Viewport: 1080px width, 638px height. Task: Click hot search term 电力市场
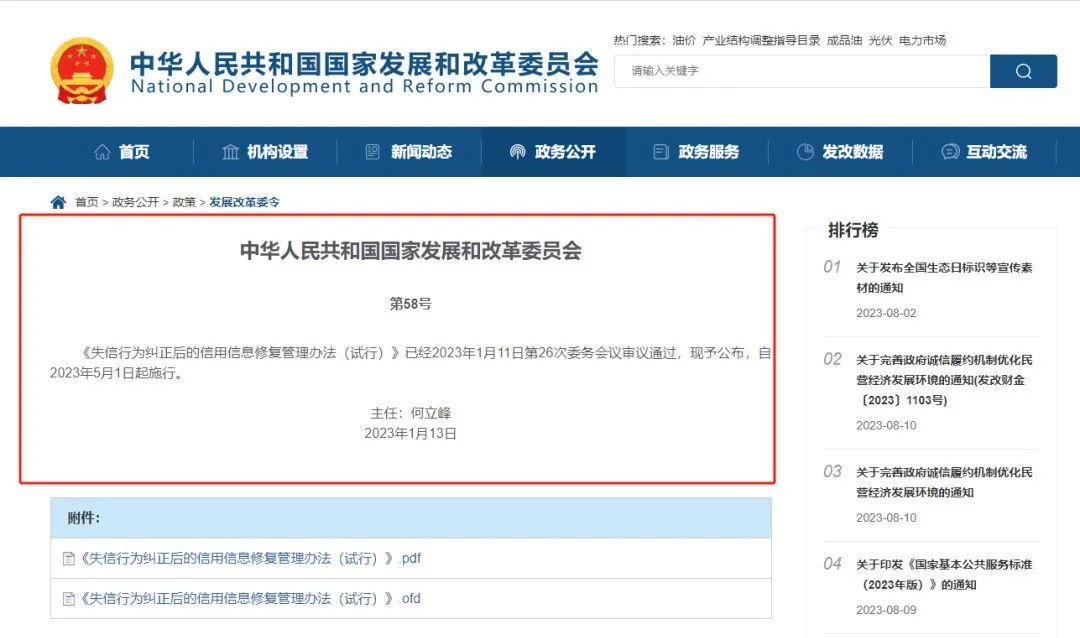click(922, 41)
